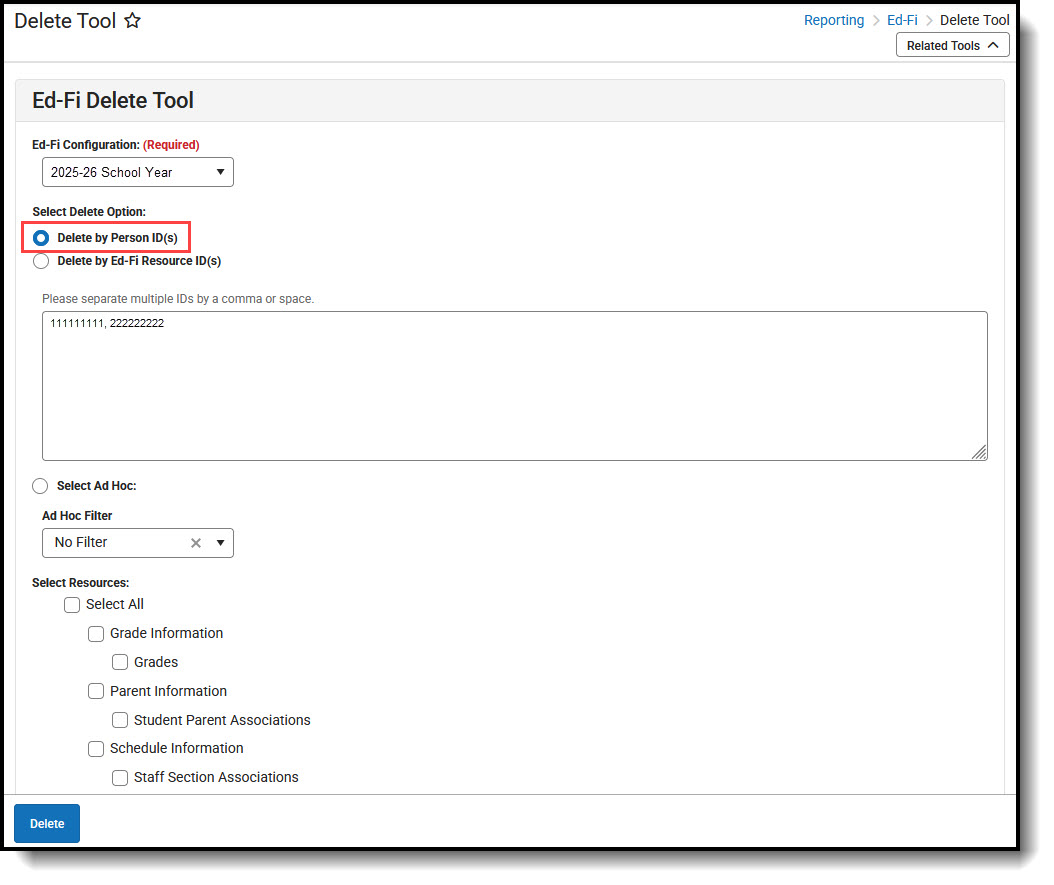Choose the Select Ad Hoc radio button
1054x885 pixels.
[x=40, y=486]
